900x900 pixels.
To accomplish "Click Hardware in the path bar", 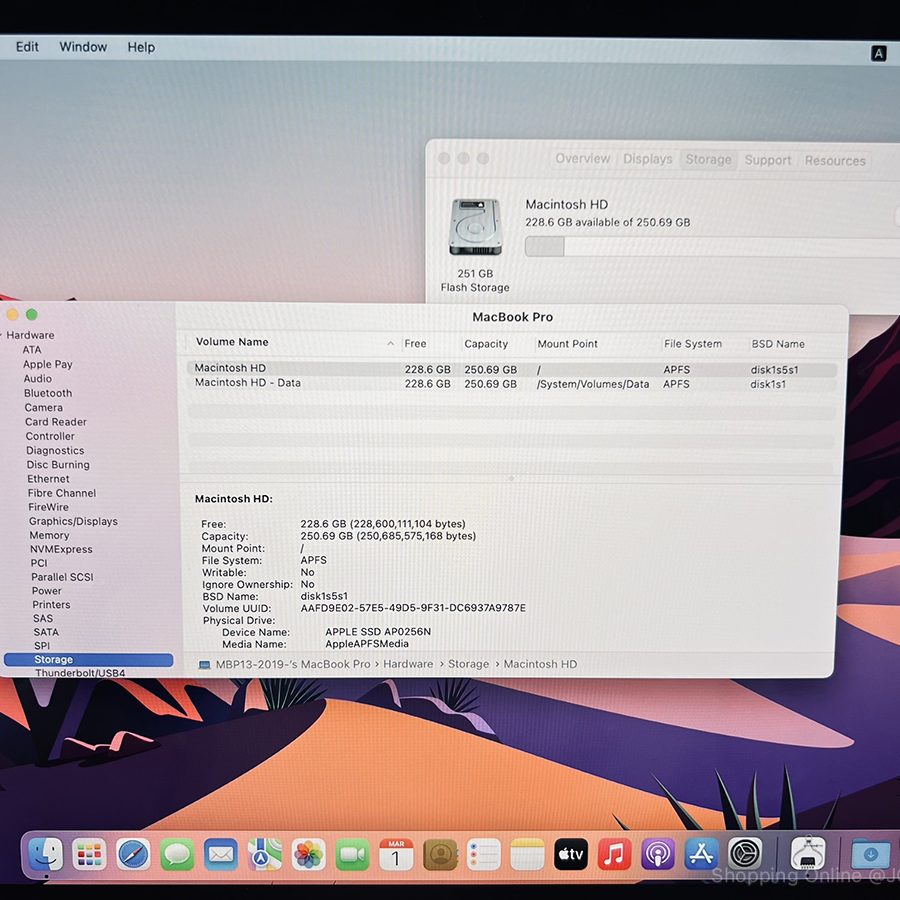I will click(x=408, y=664).
